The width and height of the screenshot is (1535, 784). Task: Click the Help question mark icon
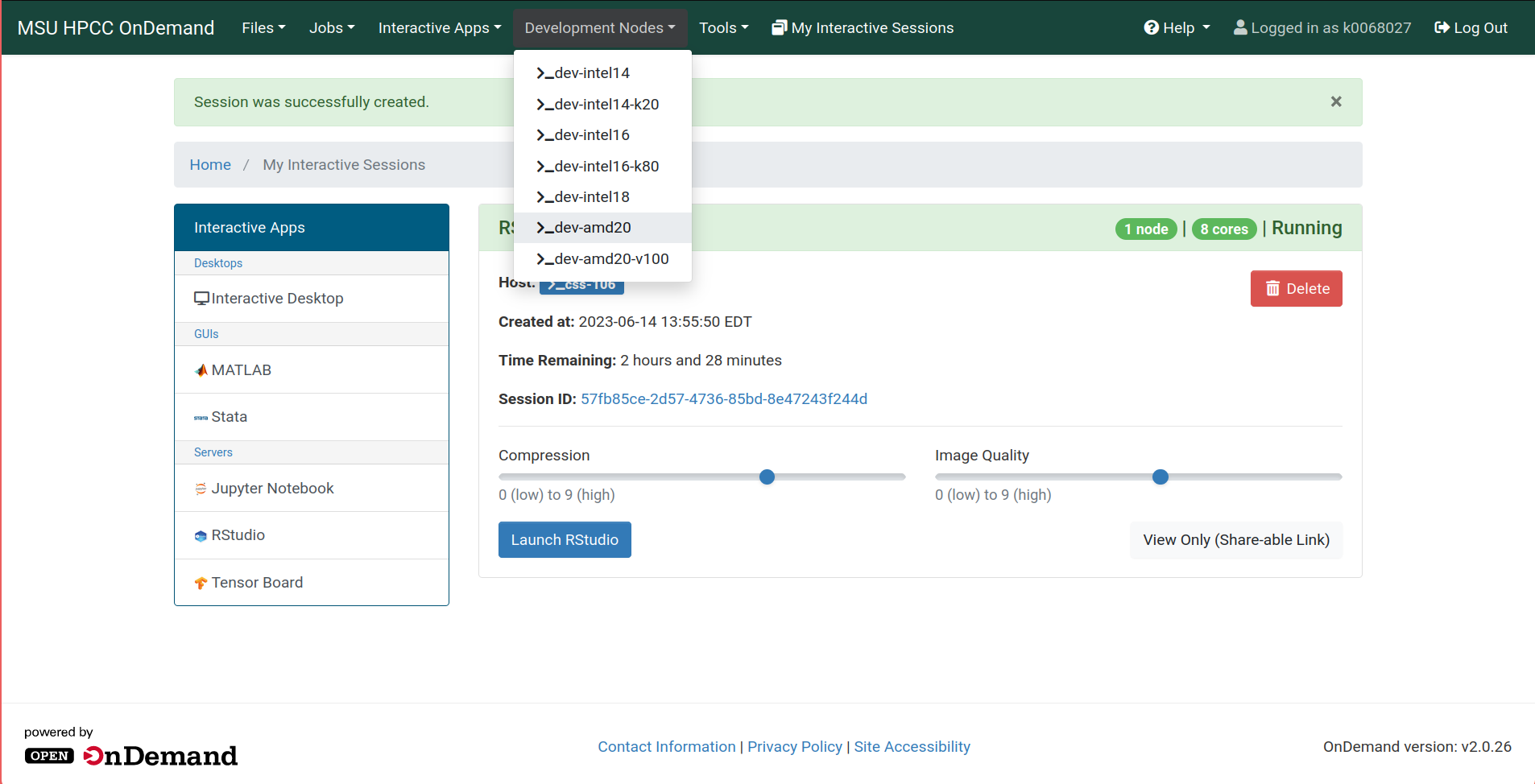(1151, 27)
